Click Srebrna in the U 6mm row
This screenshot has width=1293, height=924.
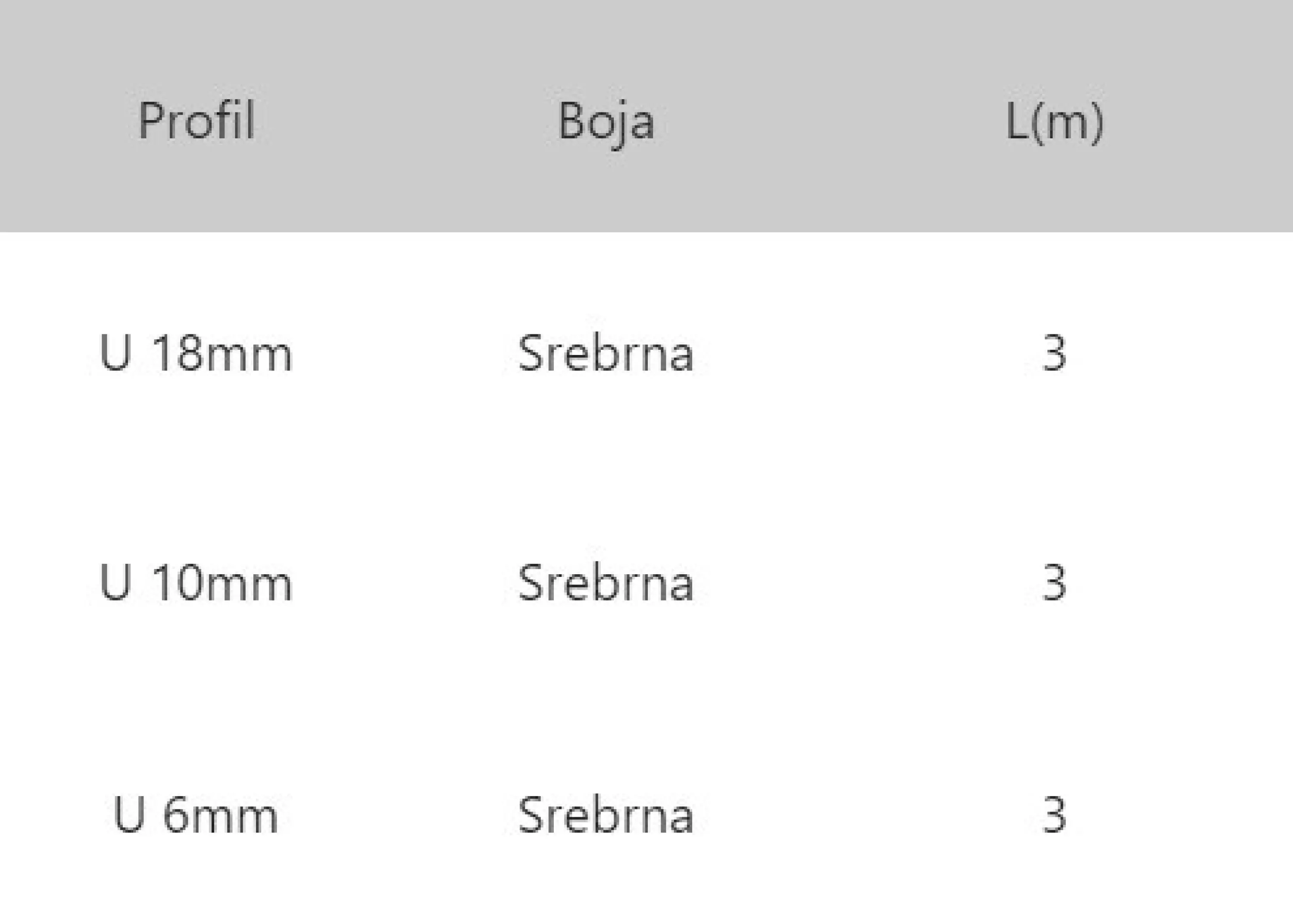click(606, 815)
